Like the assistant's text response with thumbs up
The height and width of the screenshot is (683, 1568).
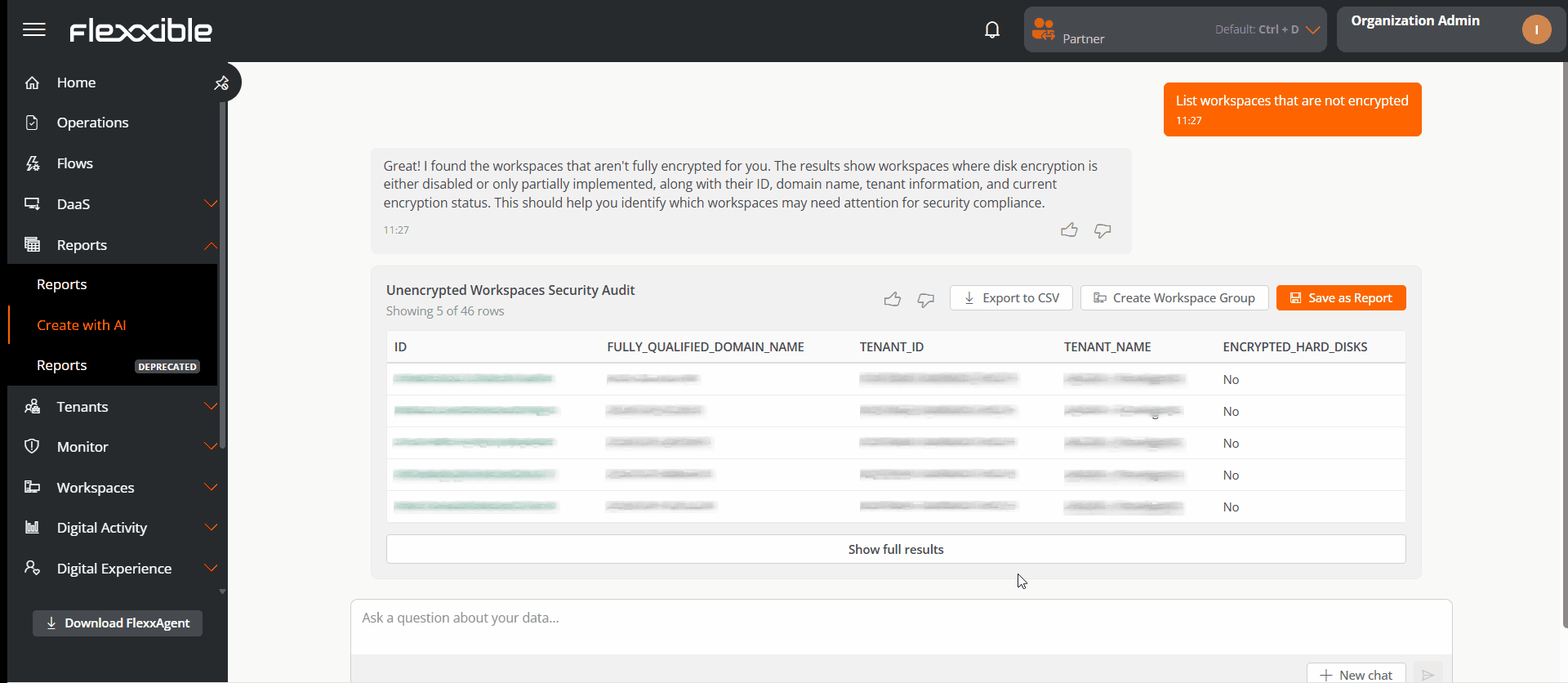(x=1069, y=230)
